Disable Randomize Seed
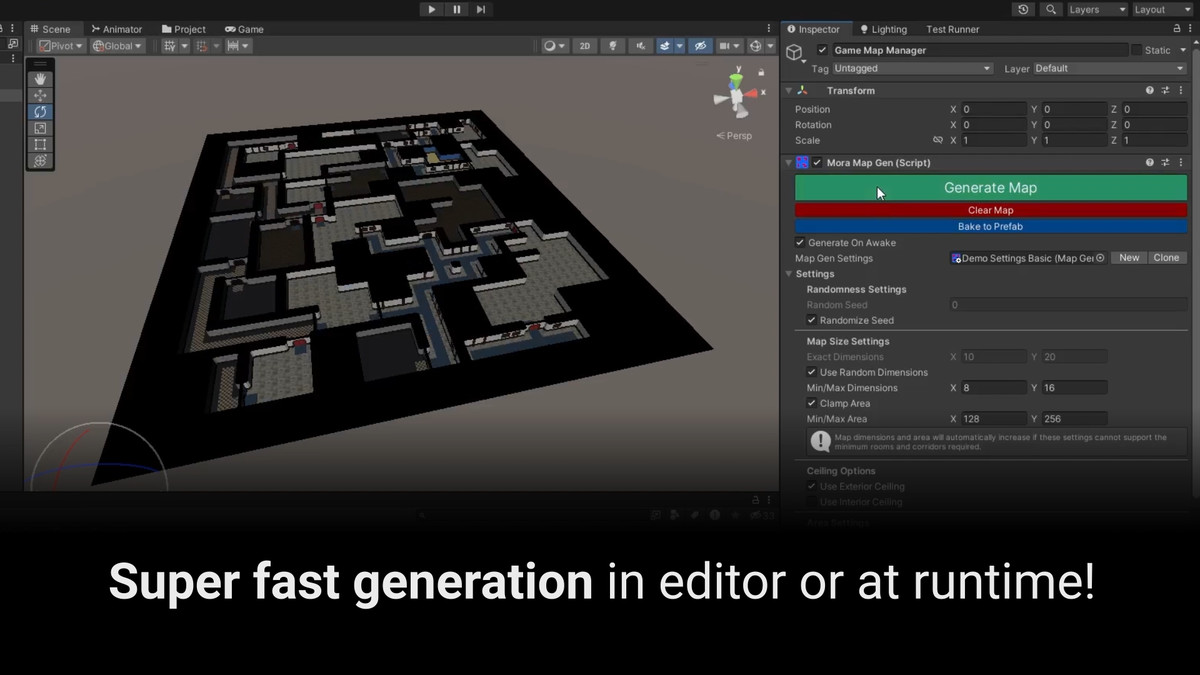 point(812,320)
